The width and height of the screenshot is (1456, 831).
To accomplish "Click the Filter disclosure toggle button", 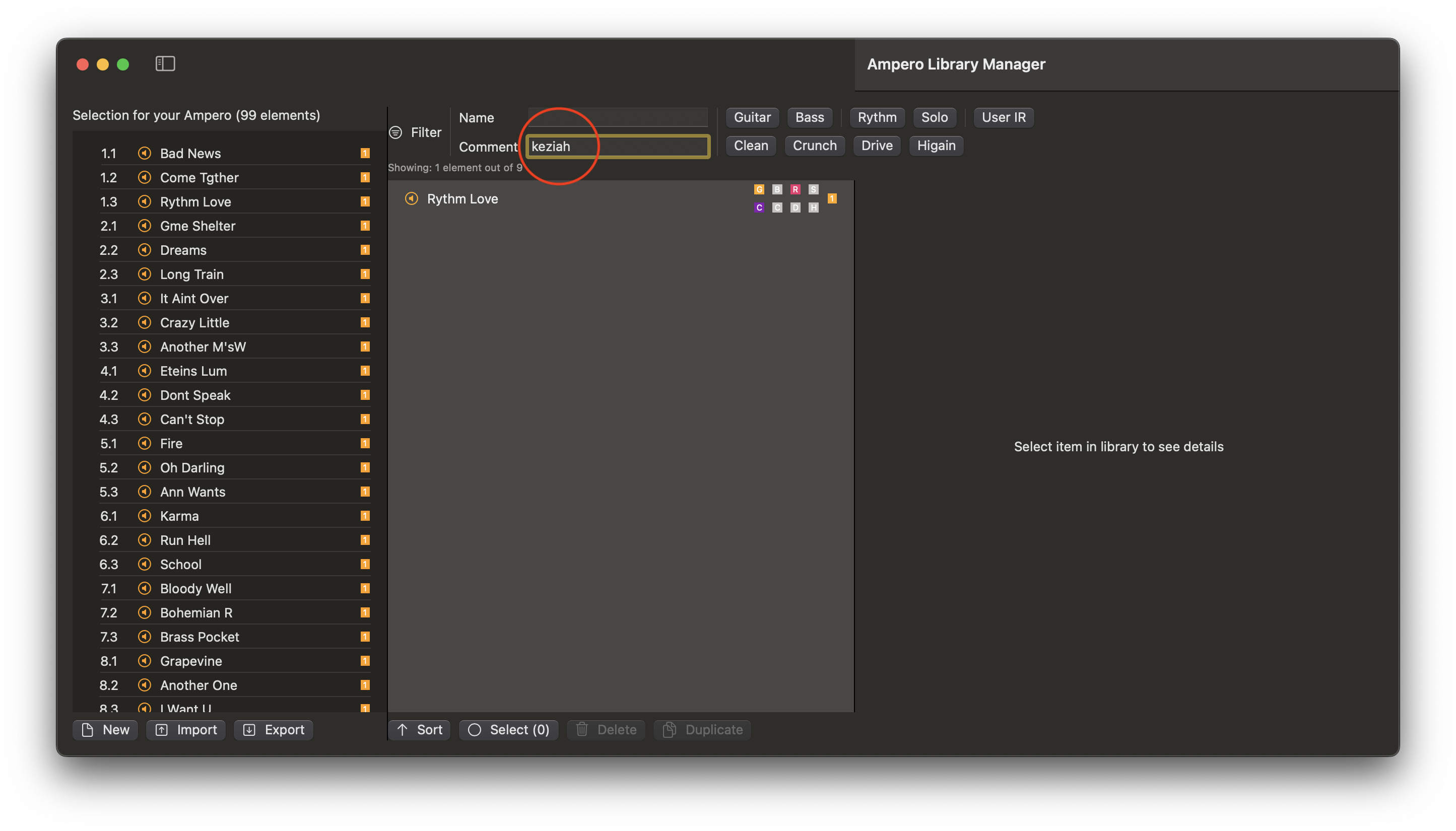I will (397, 132).
